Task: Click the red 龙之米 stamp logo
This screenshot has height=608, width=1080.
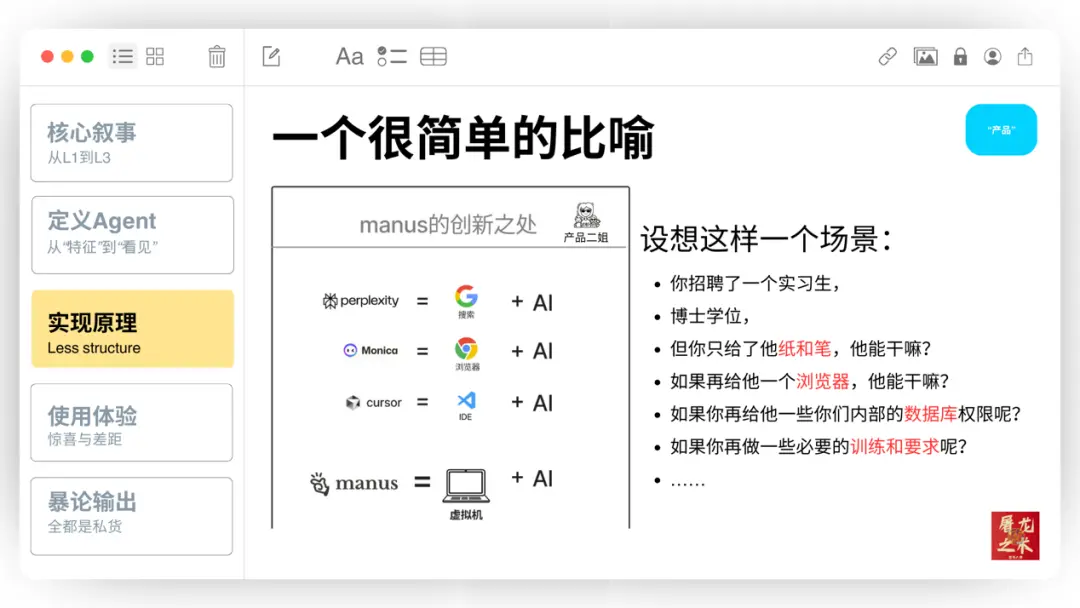Action: point(1015,535)
